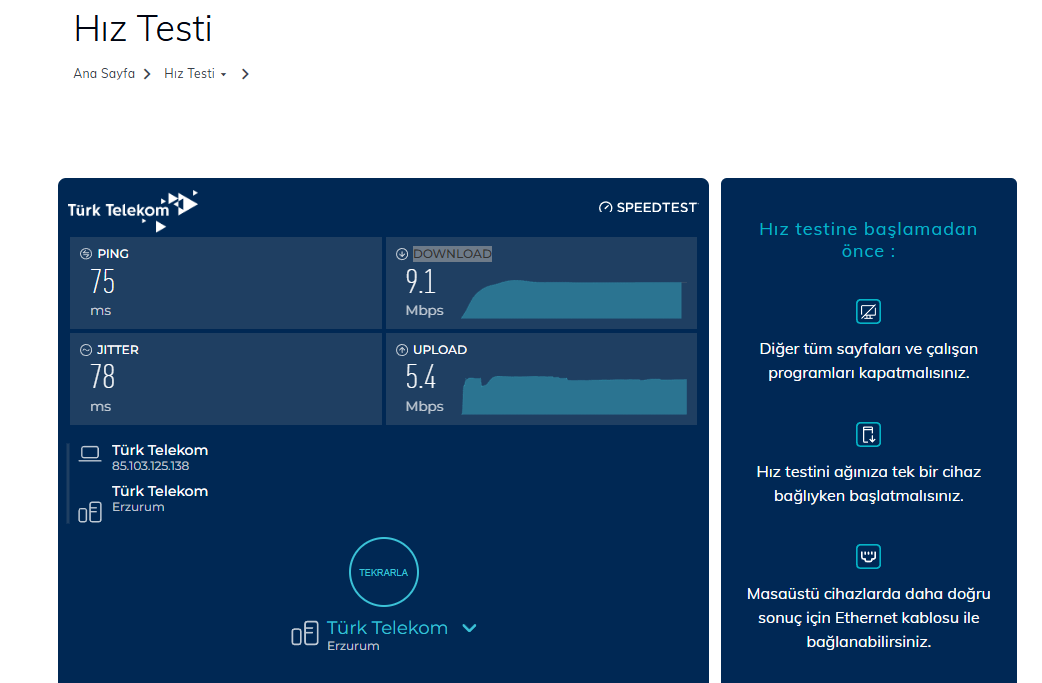Click the Türk Telekom logo
This screenshot has height=683, width=1042.
coord(133,211)
